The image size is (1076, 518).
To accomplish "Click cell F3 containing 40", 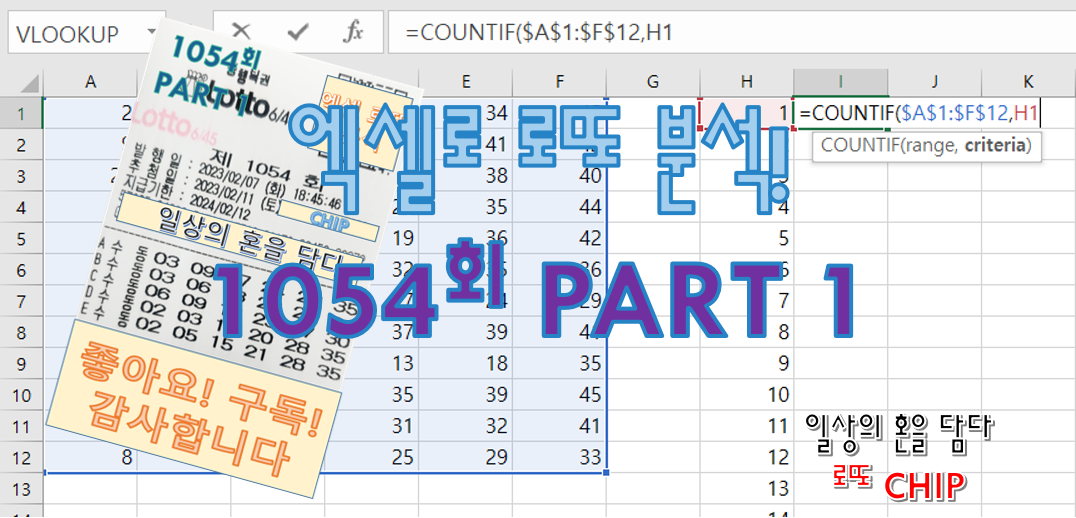I will 559,176.
